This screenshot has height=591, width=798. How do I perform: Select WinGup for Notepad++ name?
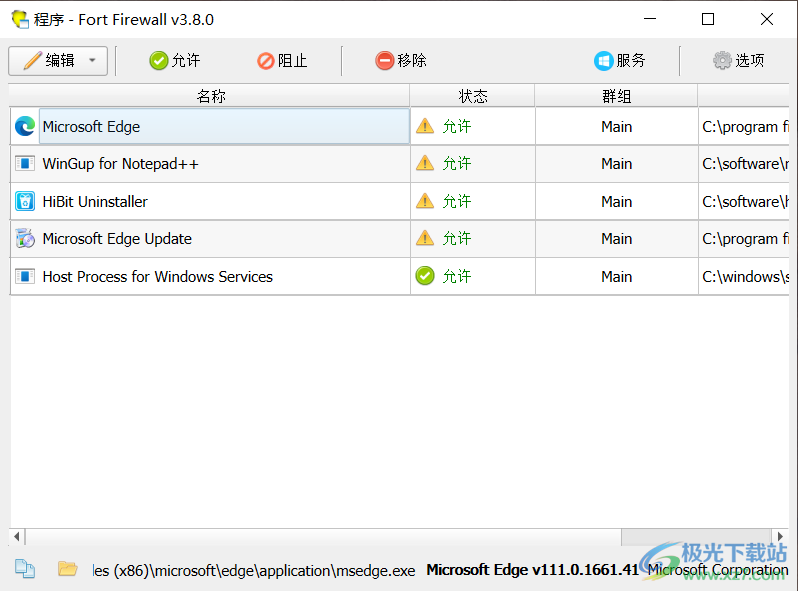120,164
